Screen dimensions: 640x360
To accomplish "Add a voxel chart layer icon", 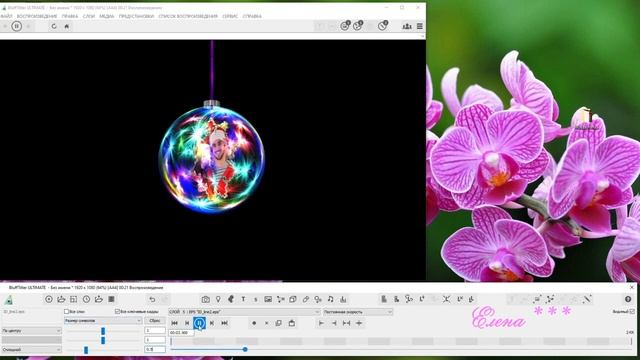I will [x=343, y=299].
